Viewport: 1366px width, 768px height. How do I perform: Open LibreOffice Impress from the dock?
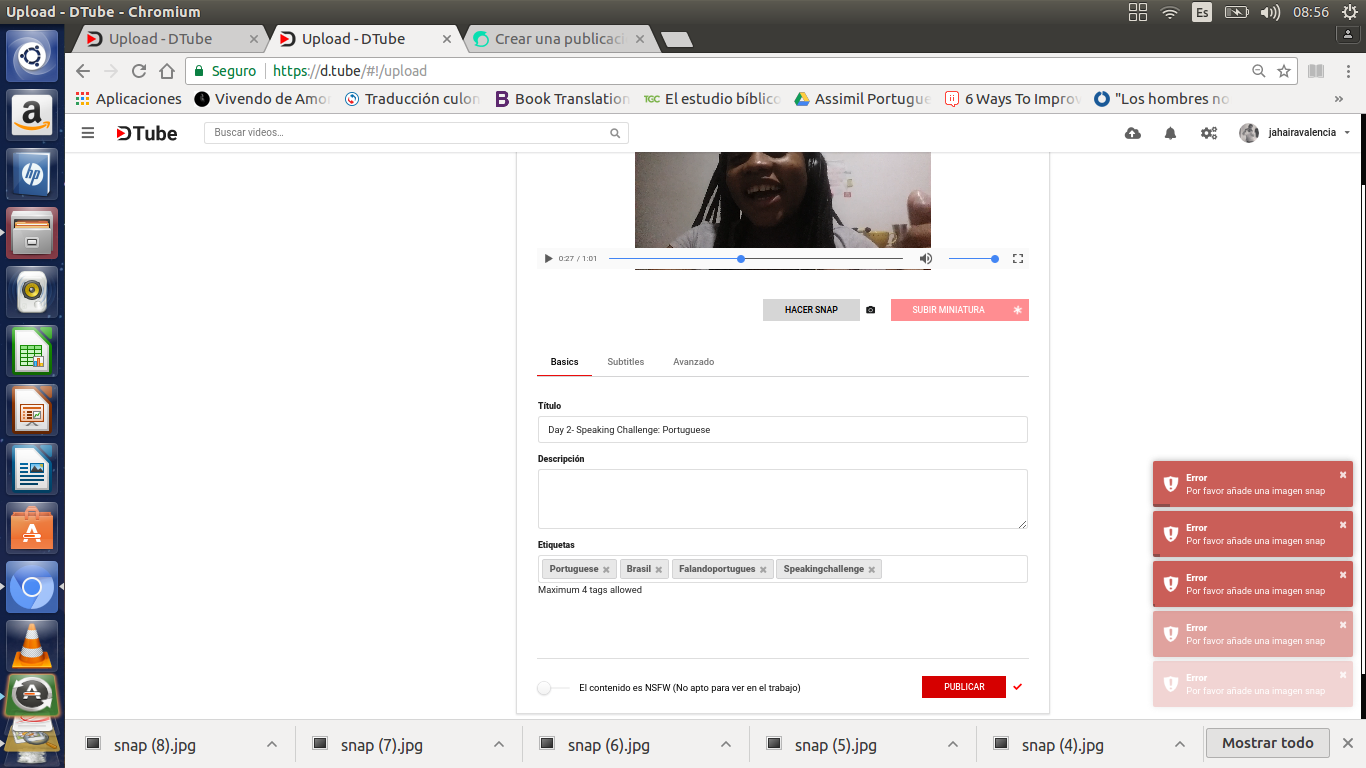pos(32,409)
